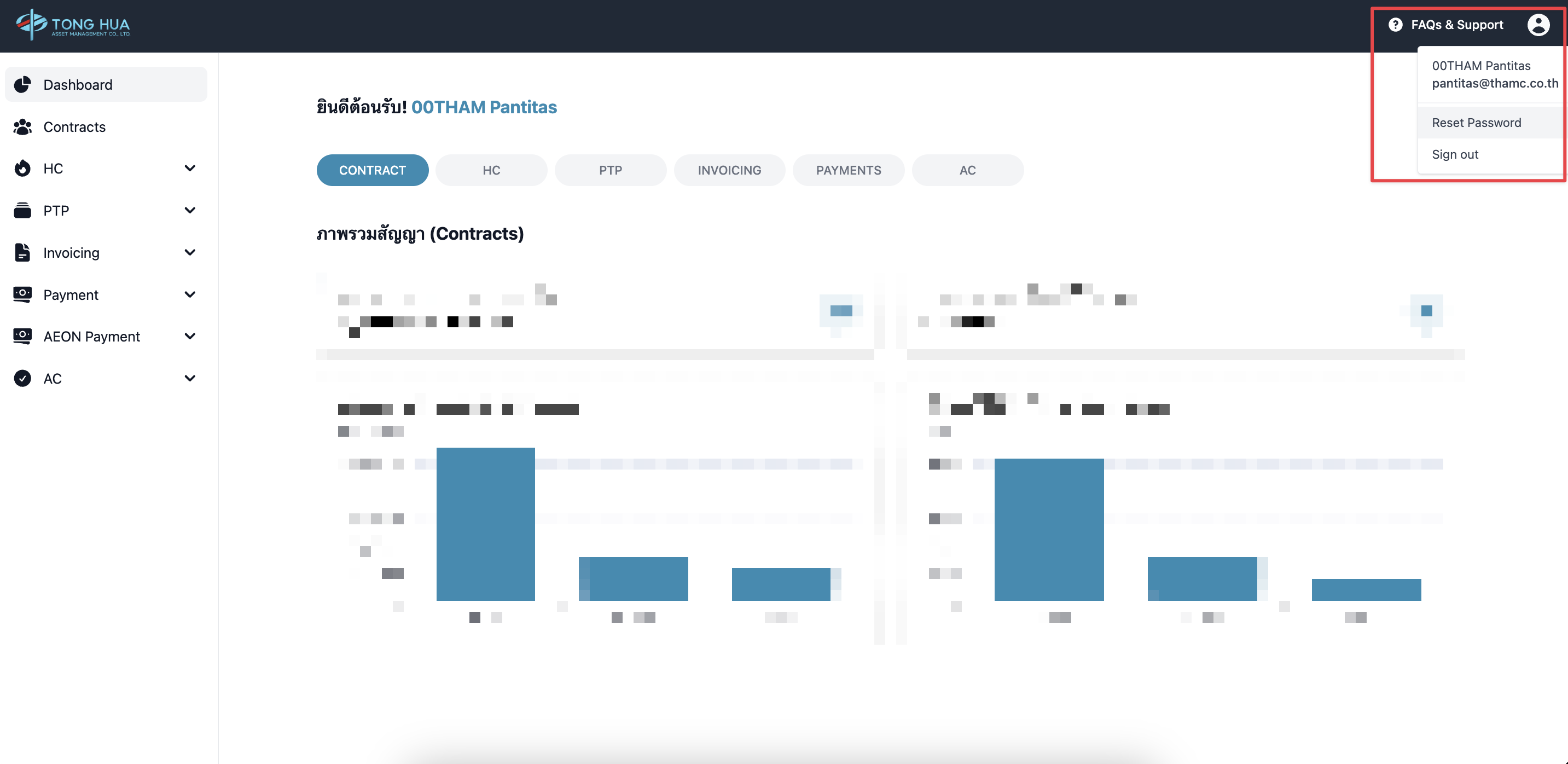Open the FAQs & Support link

coord(1456,25)
